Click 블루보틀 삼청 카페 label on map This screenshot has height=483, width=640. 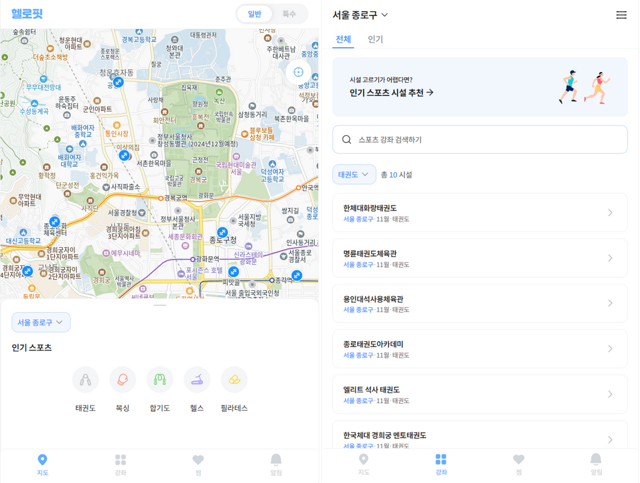(262, 134)
